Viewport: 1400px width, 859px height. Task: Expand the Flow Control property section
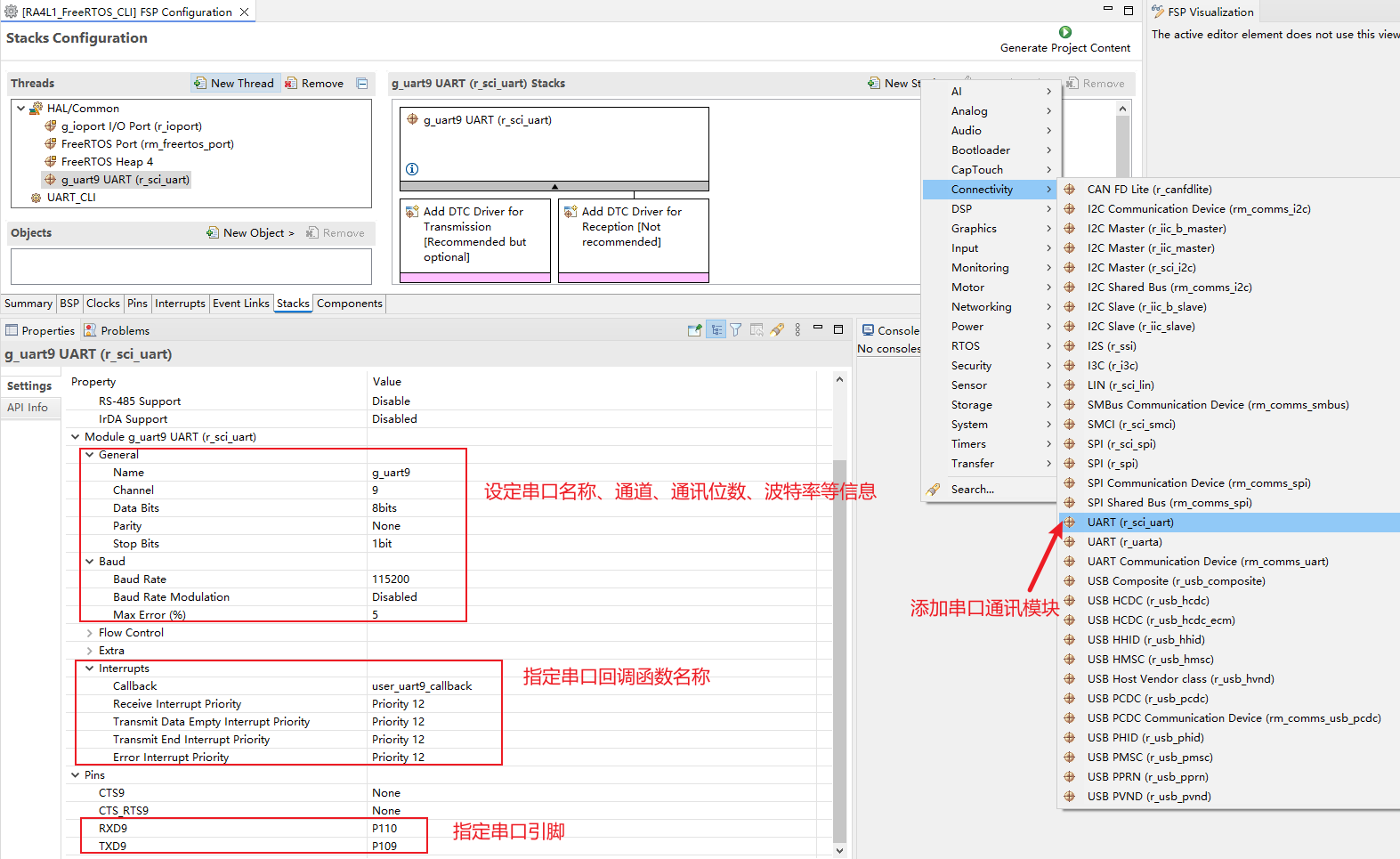point(89,633)
